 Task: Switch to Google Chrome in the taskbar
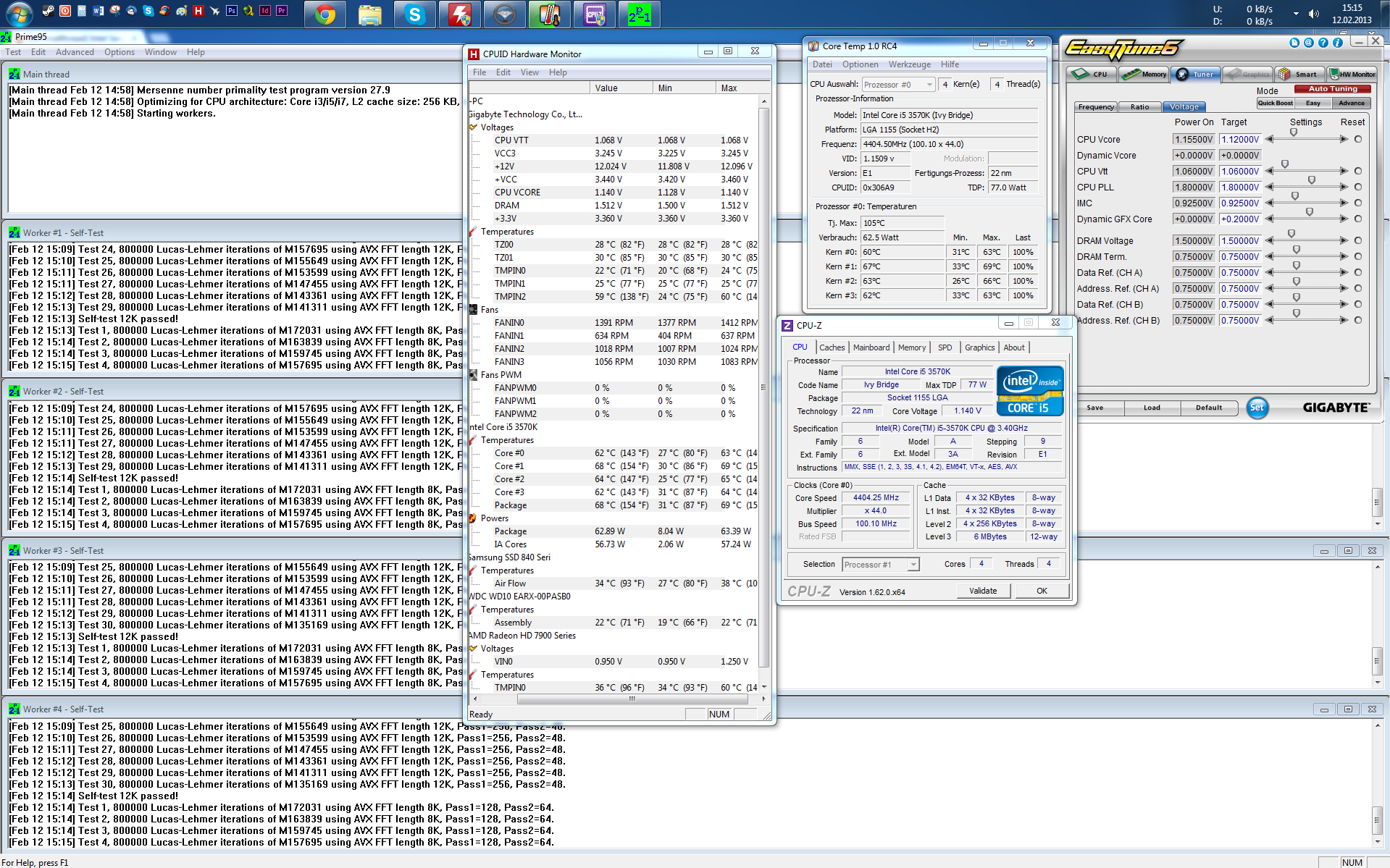[x=325, y=14]
